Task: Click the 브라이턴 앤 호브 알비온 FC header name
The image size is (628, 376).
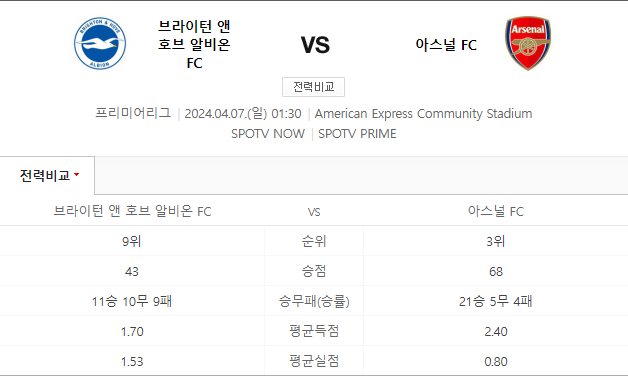Action: pos(194,44)
